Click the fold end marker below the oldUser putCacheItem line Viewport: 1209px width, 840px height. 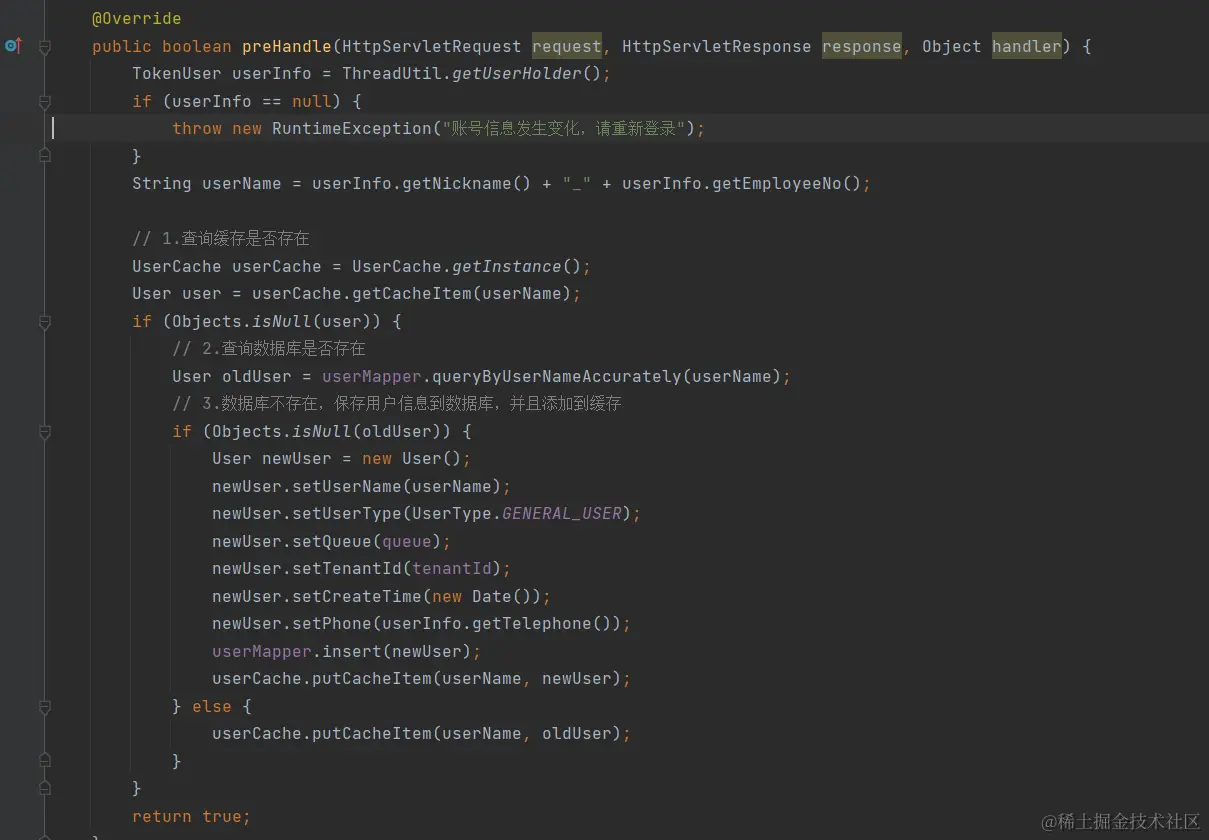coord(44,761)
